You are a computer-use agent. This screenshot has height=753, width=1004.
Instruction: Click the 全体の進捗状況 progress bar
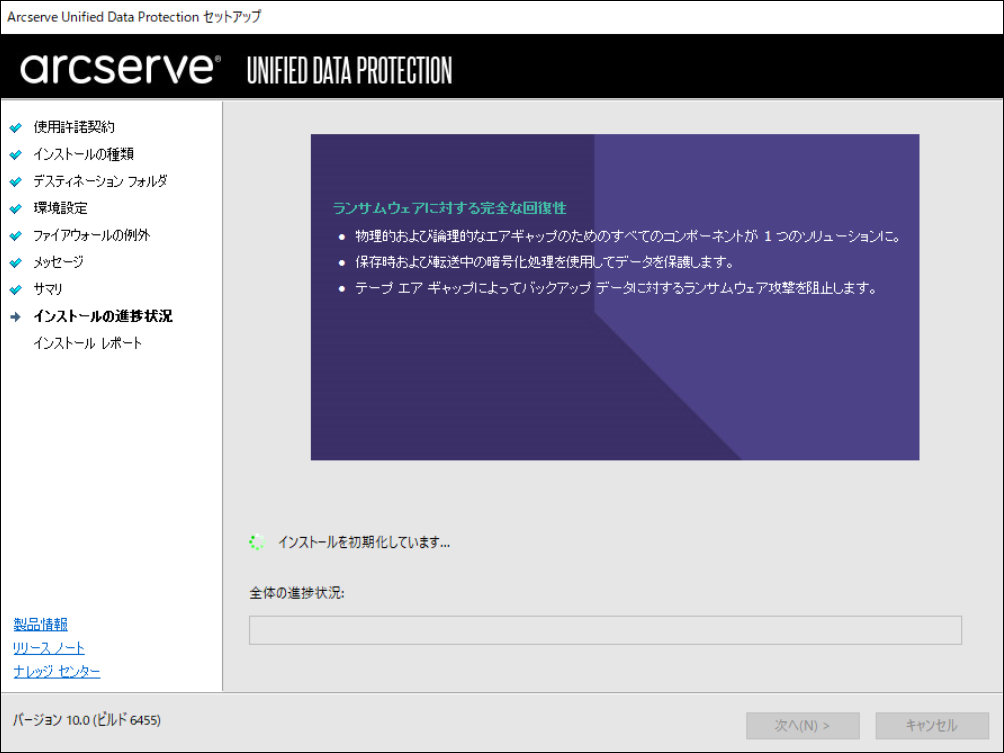click(x=605, y=630)
